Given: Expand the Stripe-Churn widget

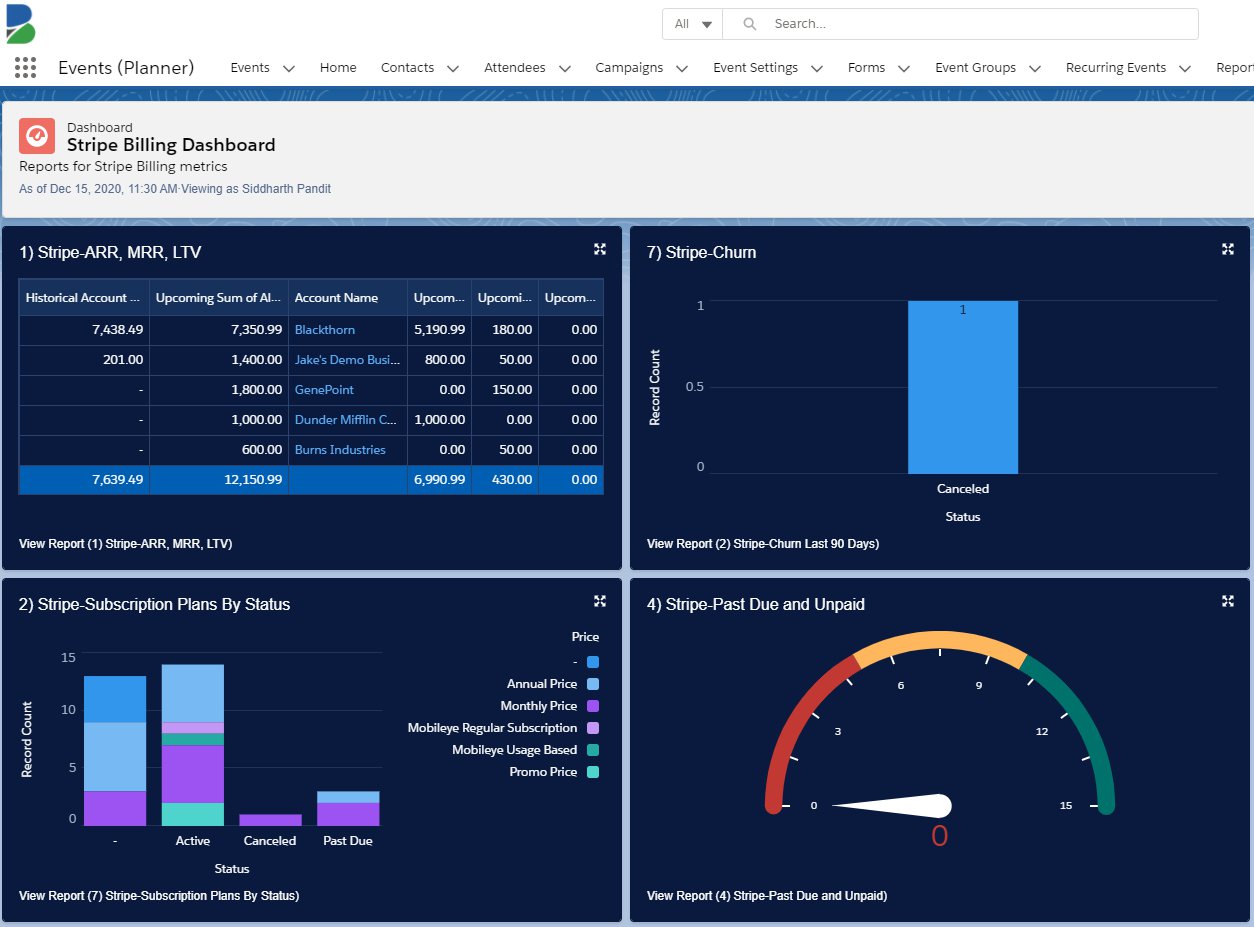Looking at the screenshot, I should pos(1227,249).
